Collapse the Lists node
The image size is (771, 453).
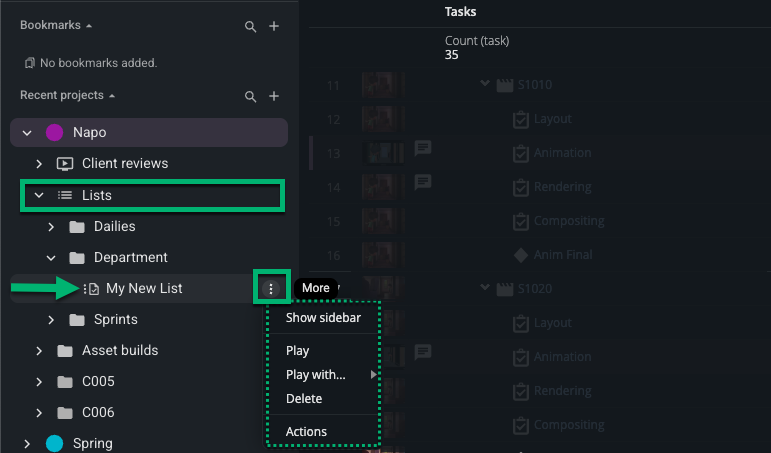click(x=39, y=195)
